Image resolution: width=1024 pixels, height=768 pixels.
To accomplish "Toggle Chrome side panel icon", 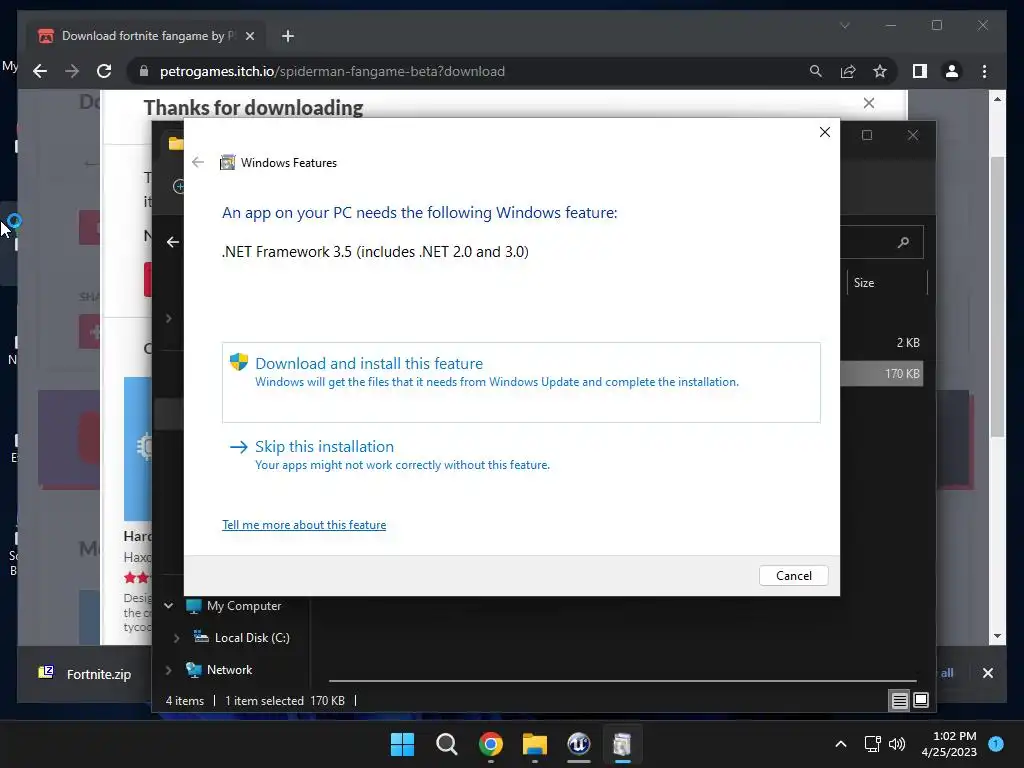I will point(920,71).
